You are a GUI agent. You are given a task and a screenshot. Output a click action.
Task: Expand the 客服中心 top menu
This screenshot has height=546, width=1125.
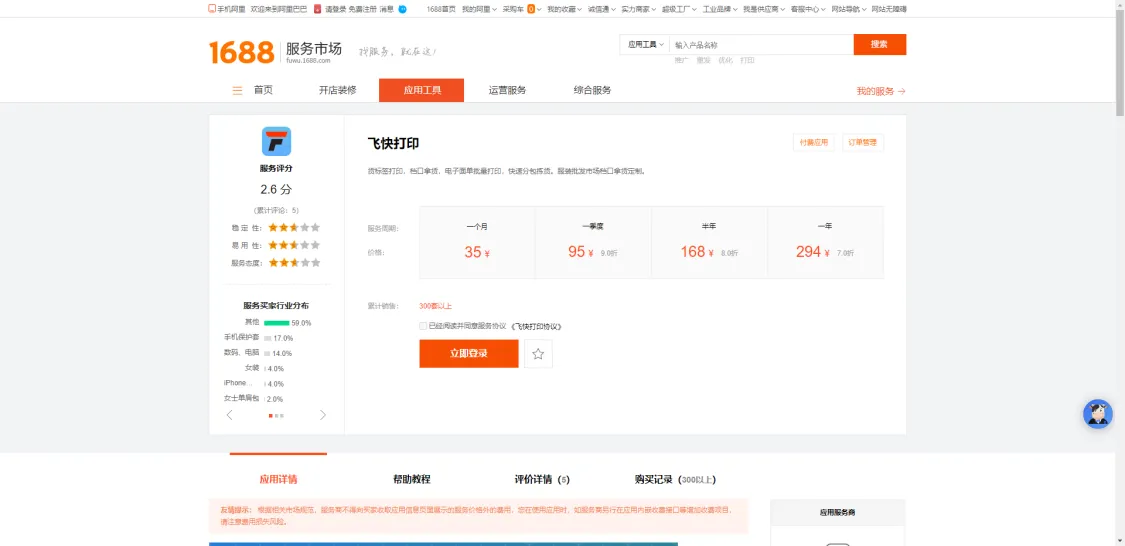[807, 9]
